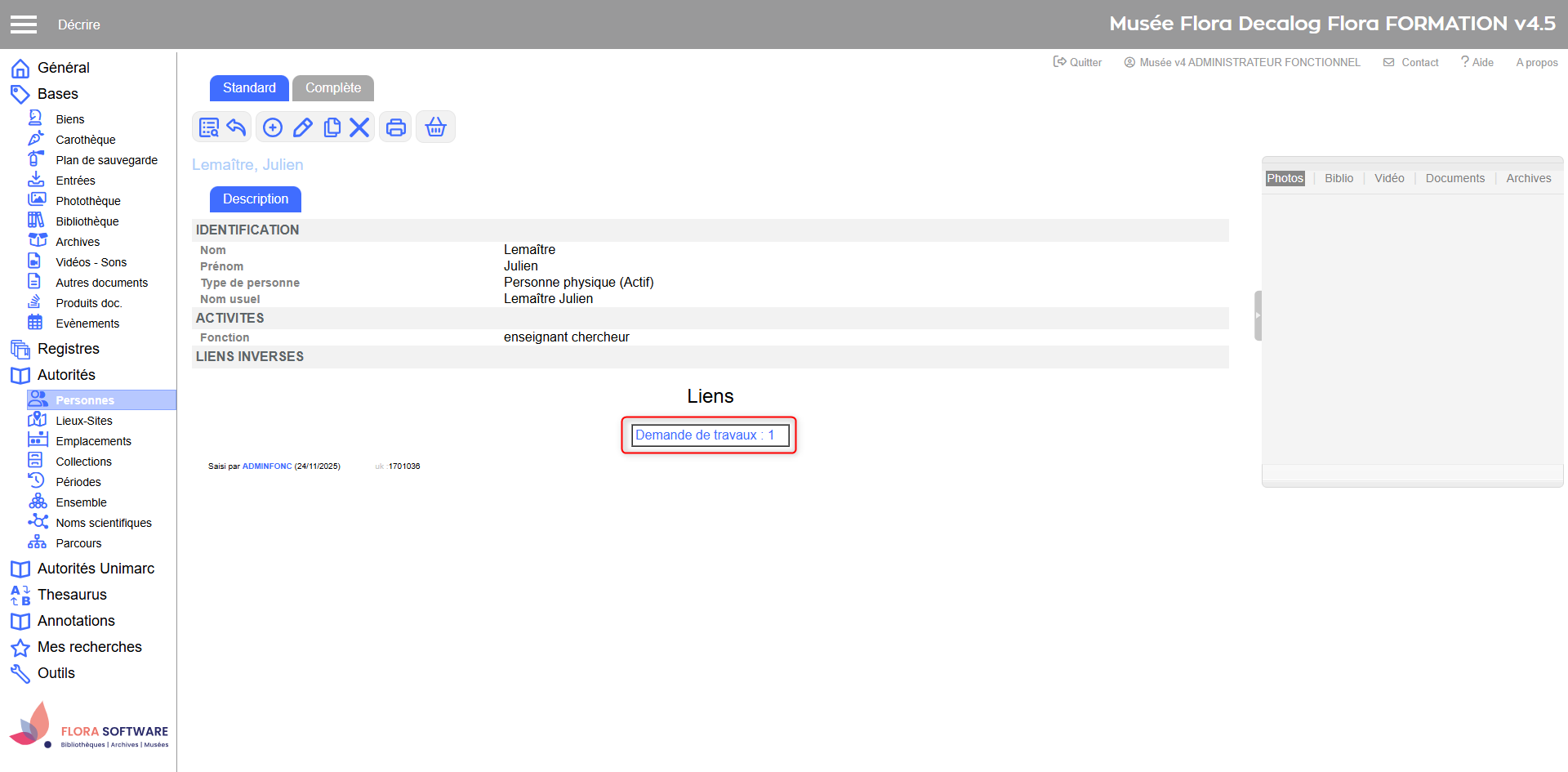Delete the record with X icon
Screen dimensions: 1568x772
pyautogui.click(x=359, y=127)
